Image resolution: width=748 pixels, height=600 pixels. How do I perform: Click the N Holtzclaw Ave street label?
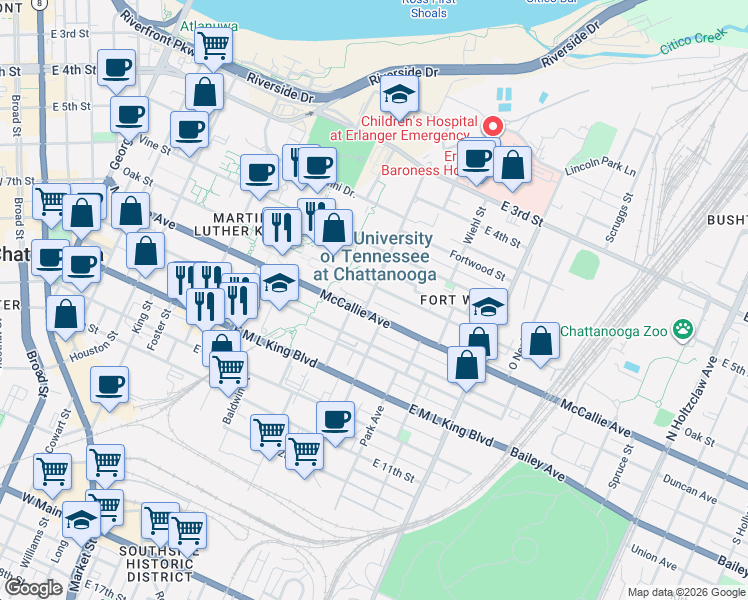[x=692, y=399]
